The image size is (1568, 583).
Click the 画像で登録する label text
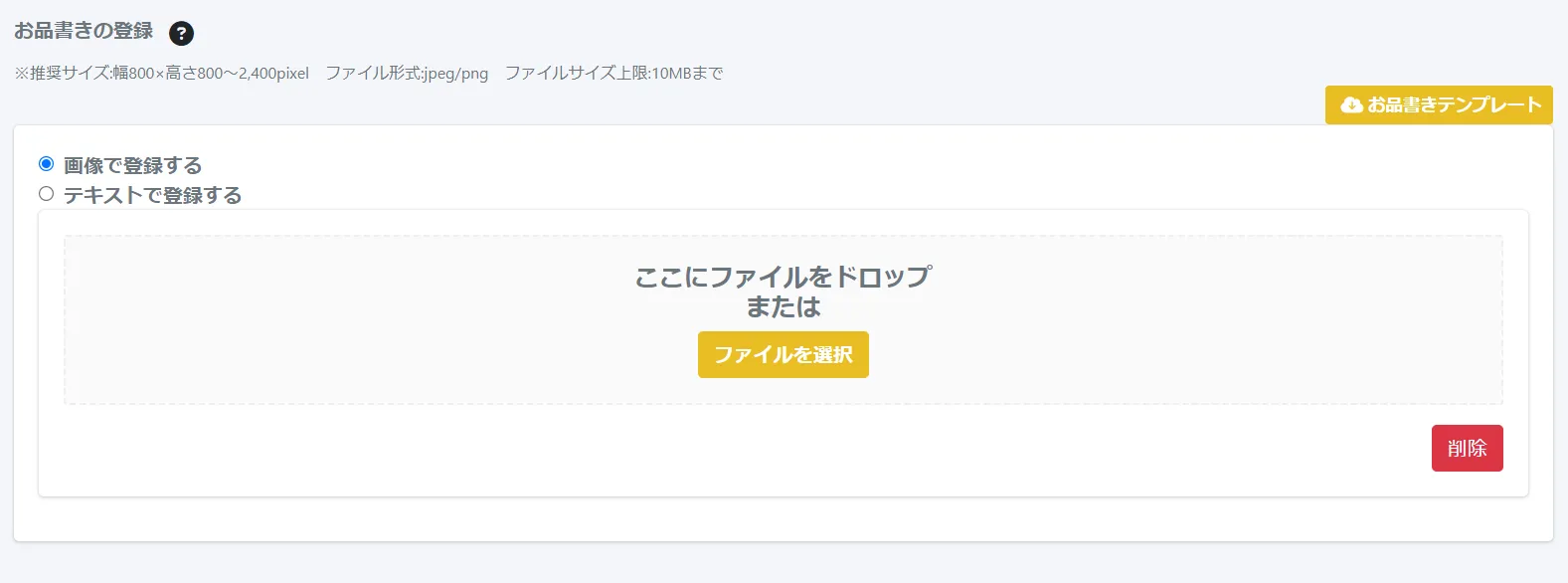(132, 165)
